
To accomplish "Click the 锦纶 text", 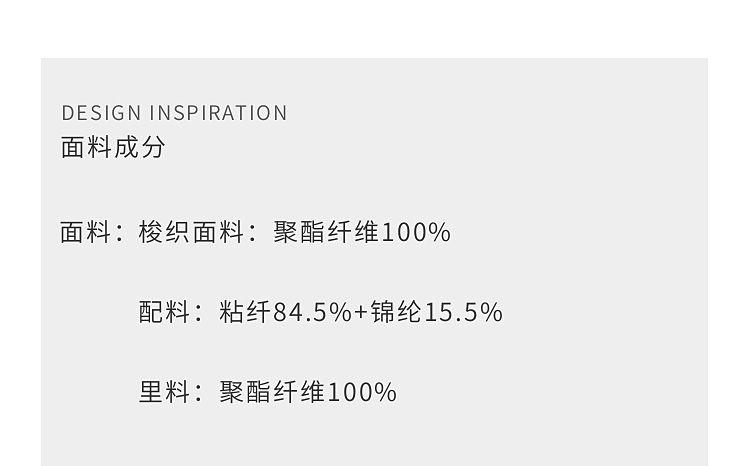I will [x=396, y=312].
